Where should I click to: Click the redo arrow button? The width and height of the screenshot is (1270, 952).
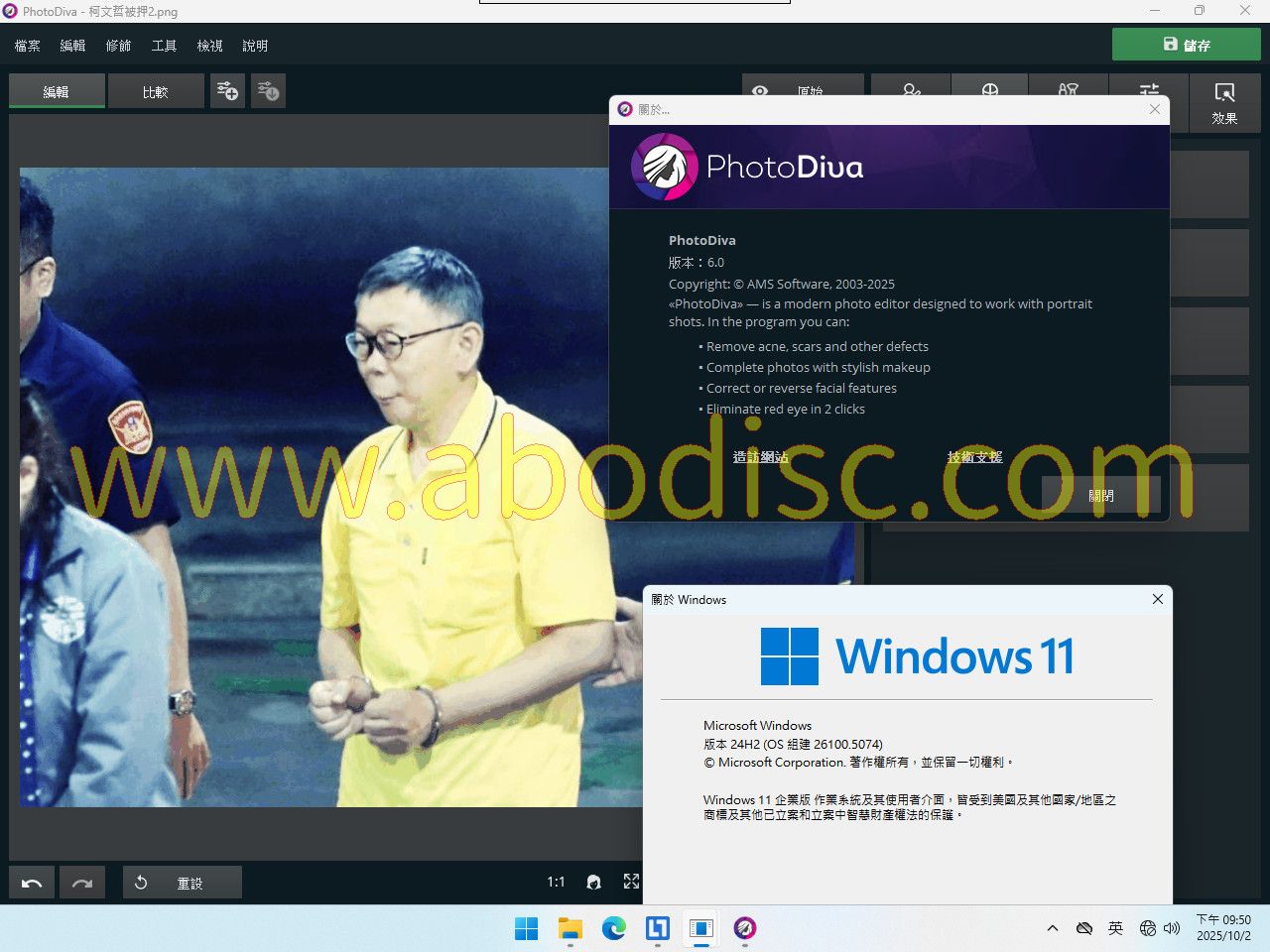[82, 883]
